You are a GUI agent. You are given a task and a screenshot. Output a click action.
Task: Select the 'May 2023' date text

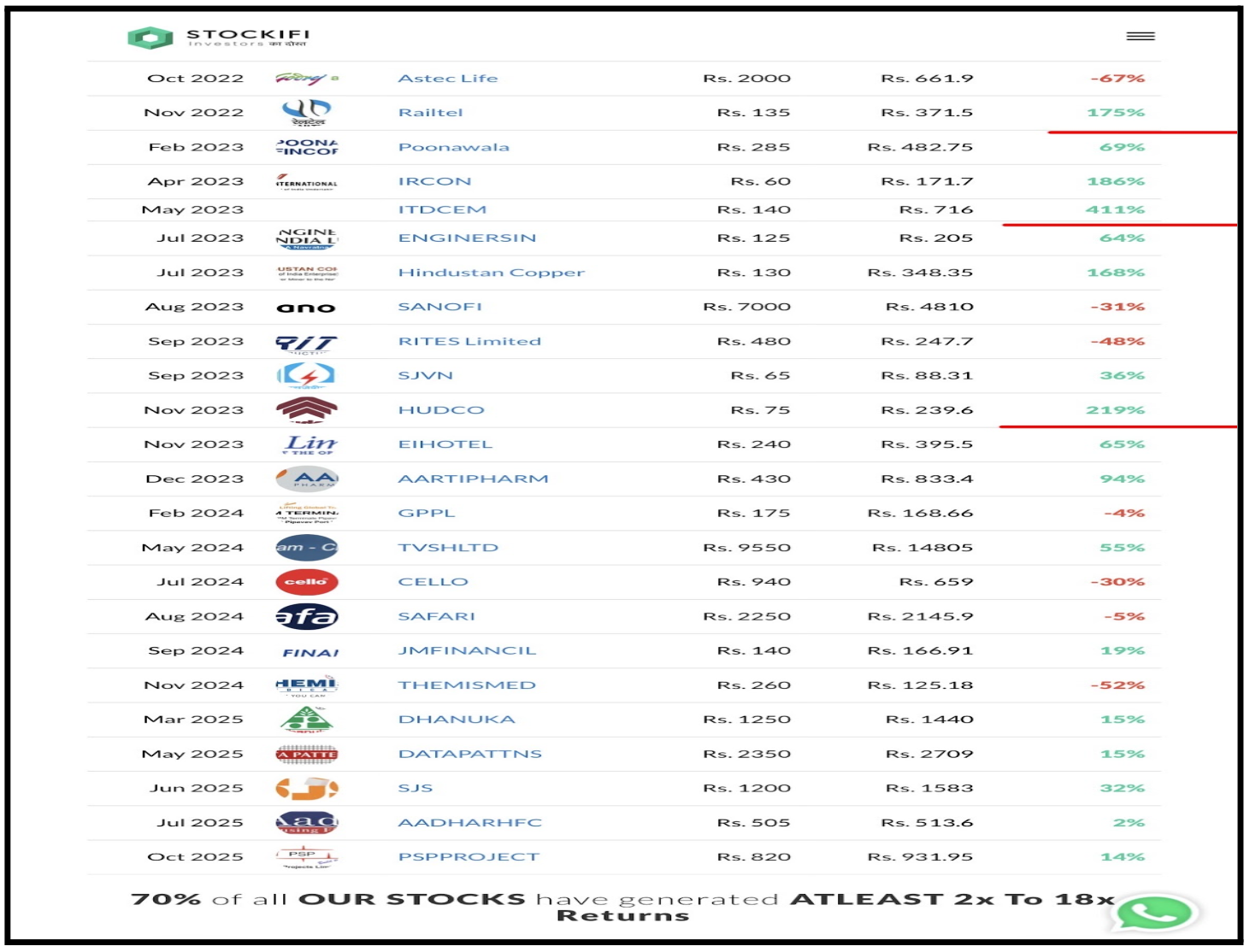[x=192, y=209]
